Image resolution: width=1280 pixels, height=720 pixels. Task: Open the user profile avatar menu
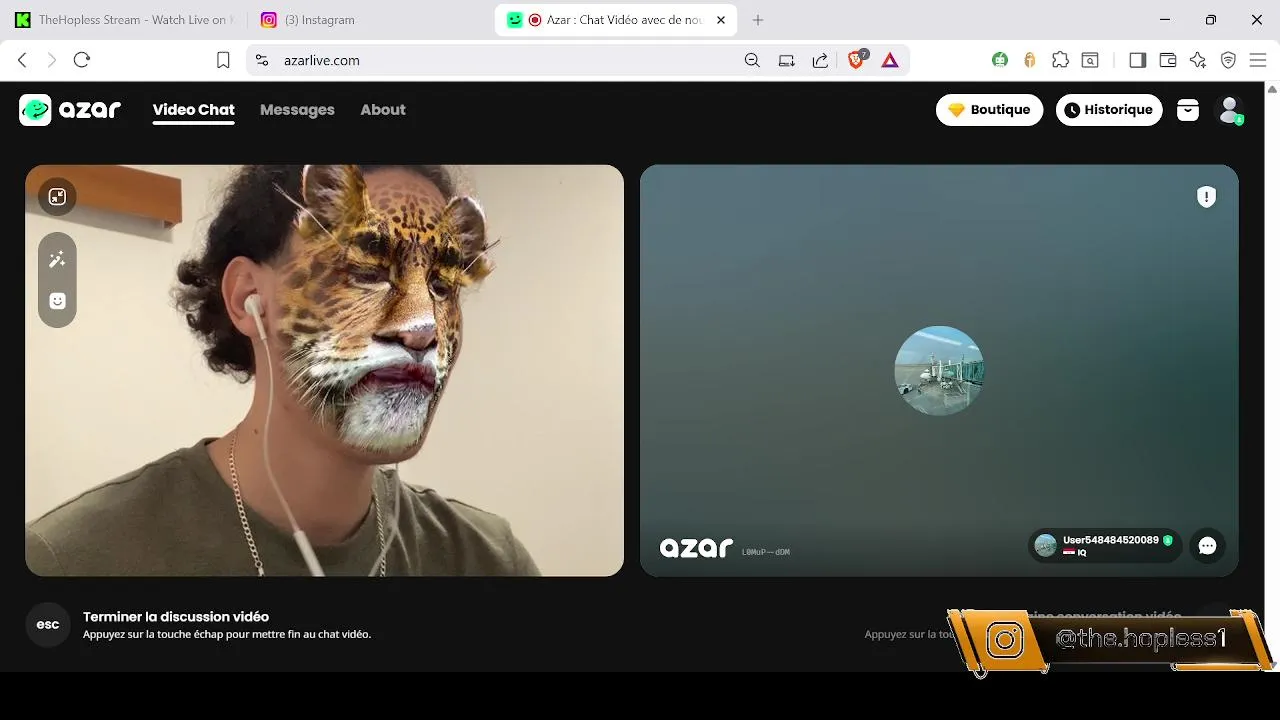[x=1230, y=110]
